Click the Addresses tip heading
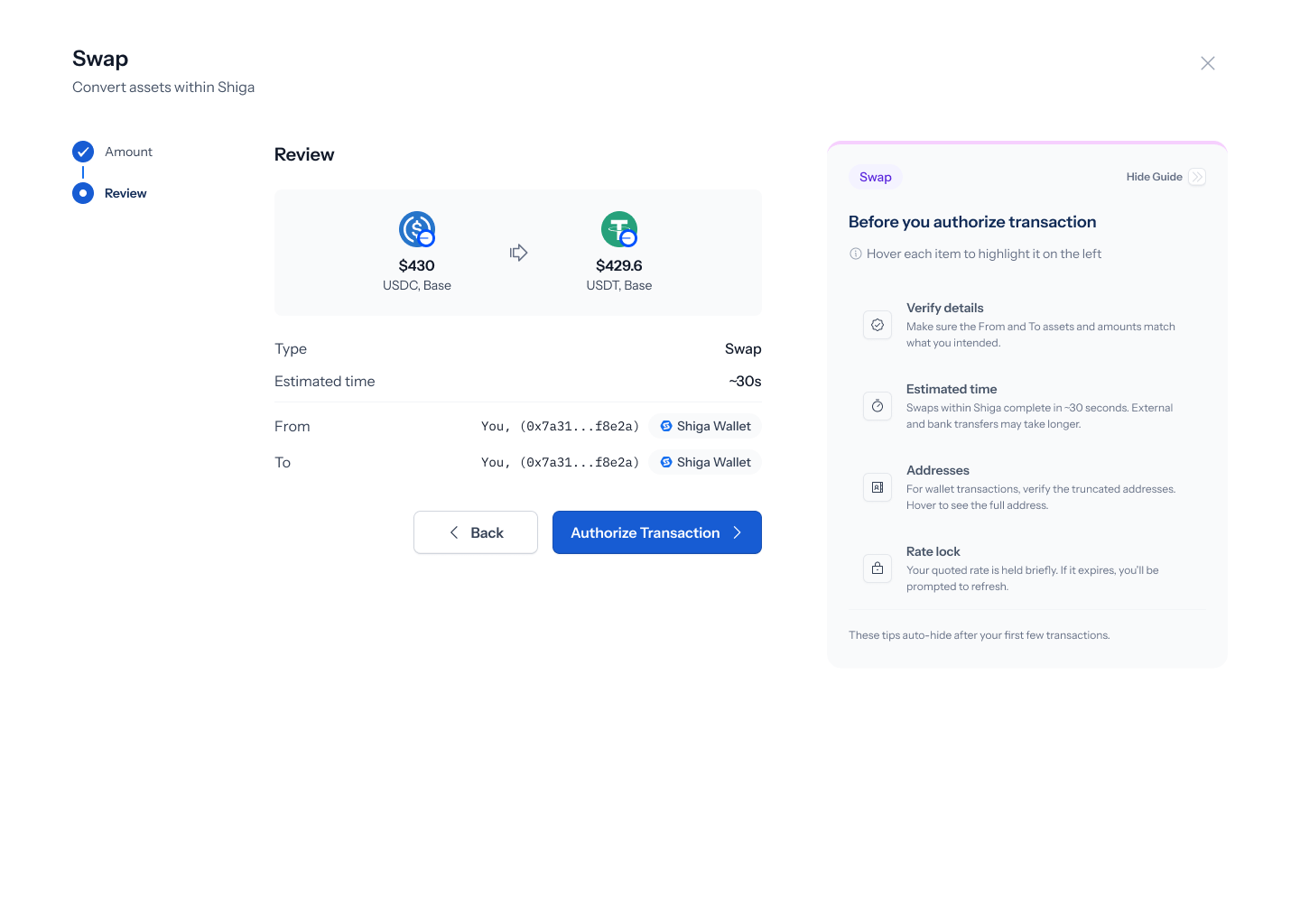 pyautogui.click(x=938, y=470)
